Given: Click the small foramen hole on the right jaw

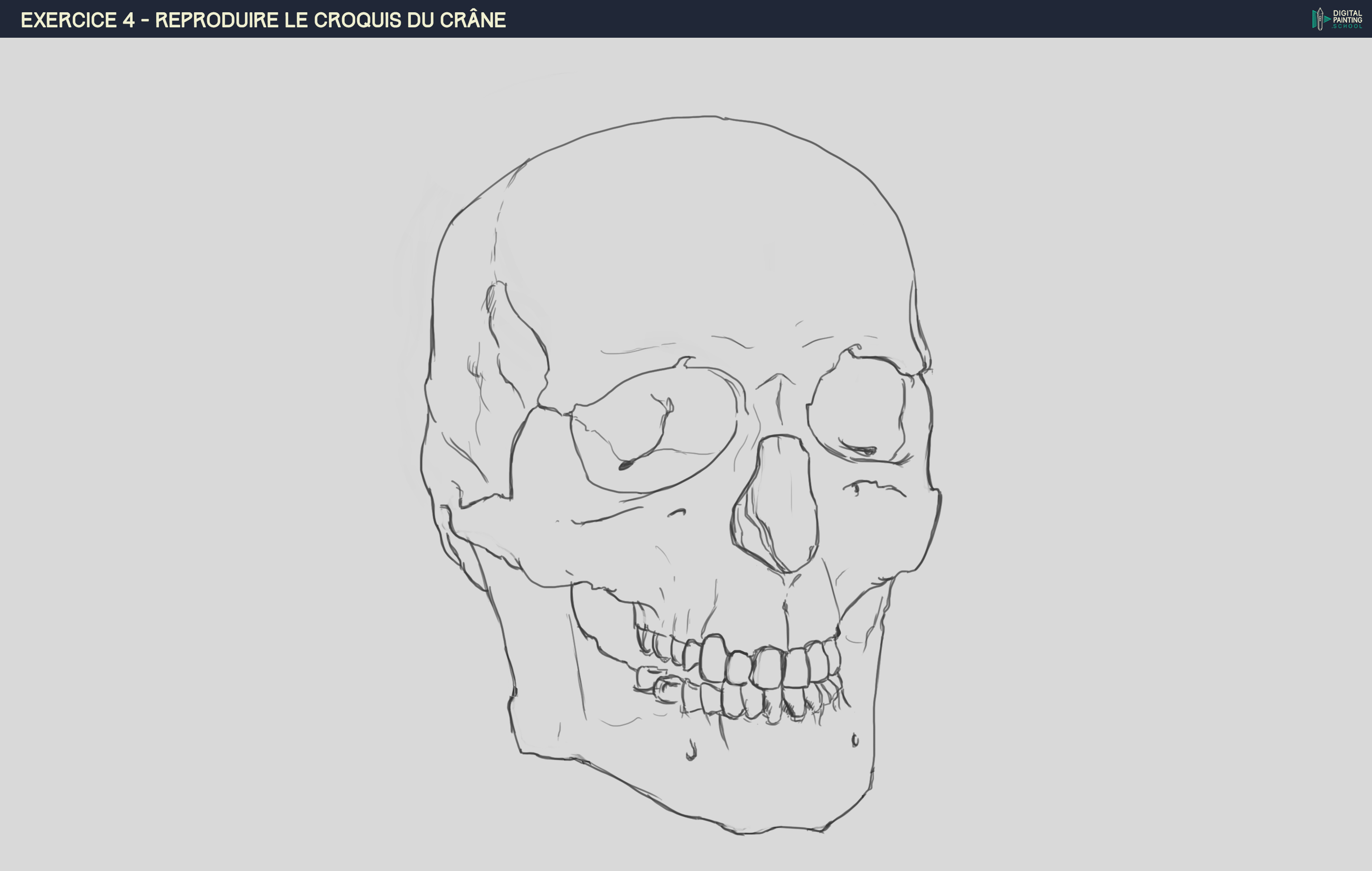Looking at the screenshot, I should click(x=854, y=740).
